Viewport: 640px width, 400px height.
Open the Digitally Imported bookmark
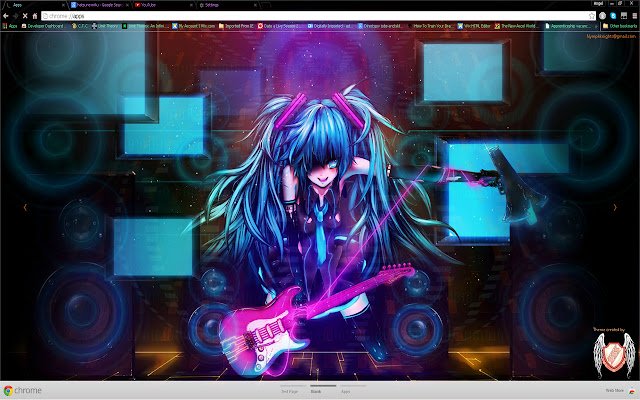pos(329,26)
